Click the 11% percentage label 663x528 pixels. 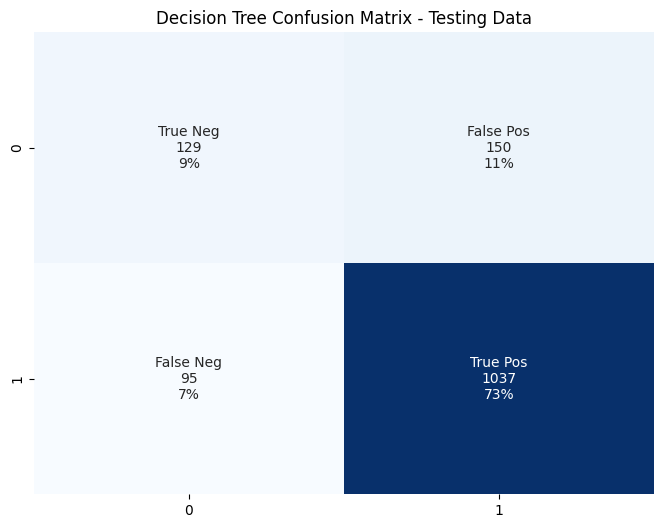[499, 163]
